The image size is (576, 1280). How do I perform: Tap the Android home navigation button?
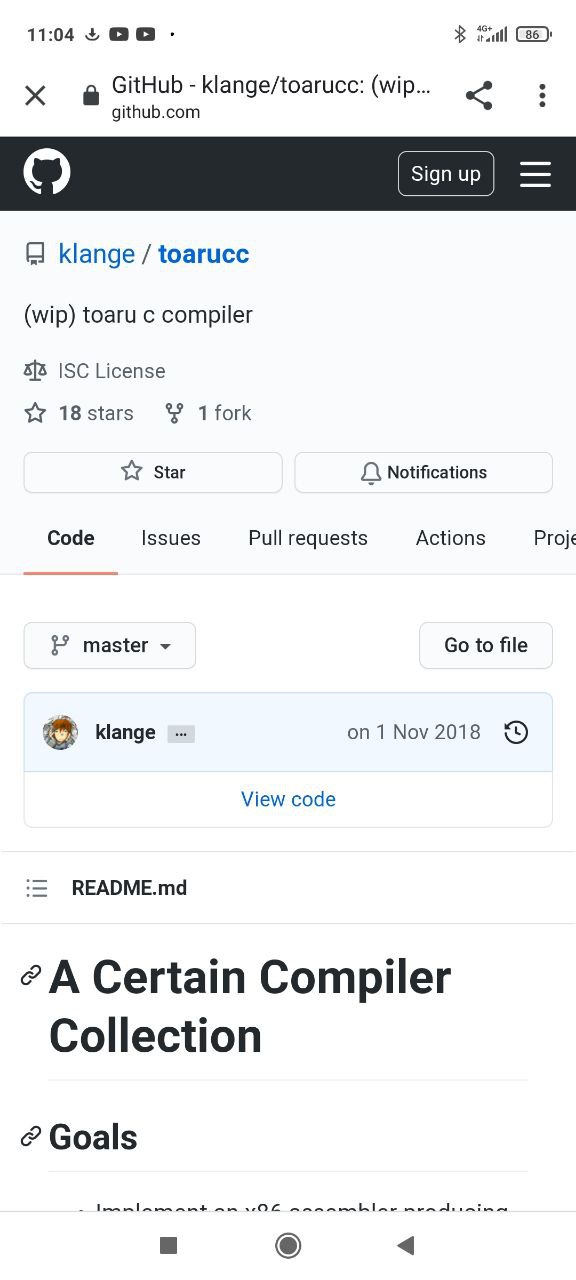point(288,1245)
